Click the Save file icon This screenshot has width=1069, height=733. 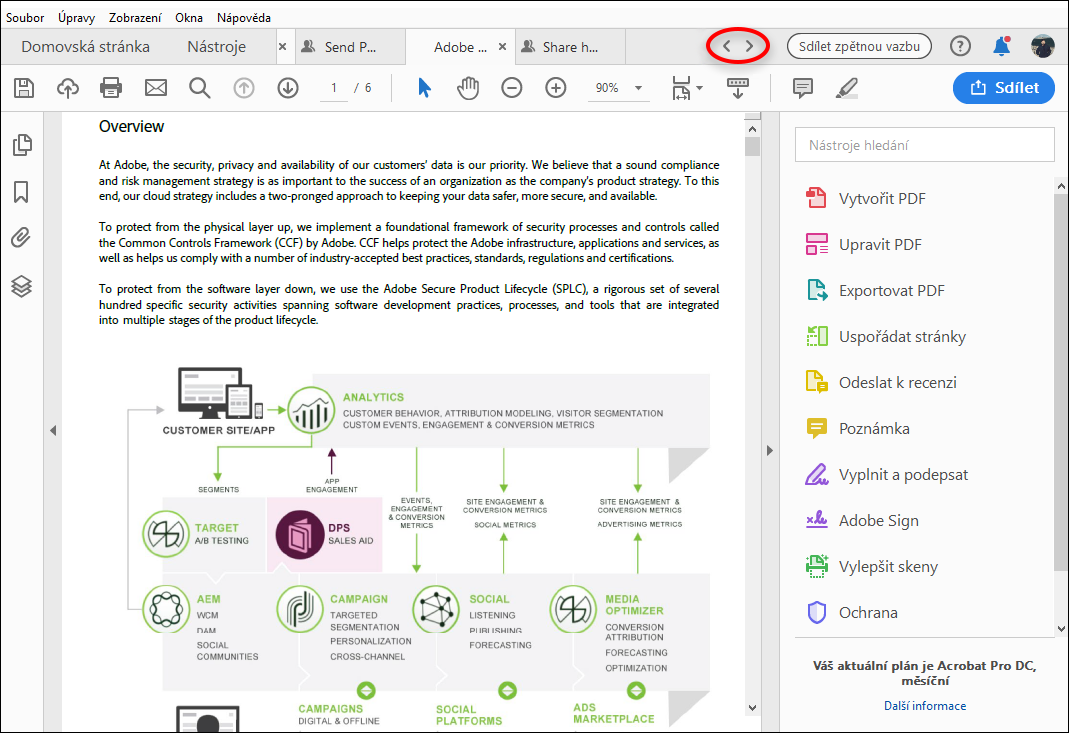(x=24, y=88)
